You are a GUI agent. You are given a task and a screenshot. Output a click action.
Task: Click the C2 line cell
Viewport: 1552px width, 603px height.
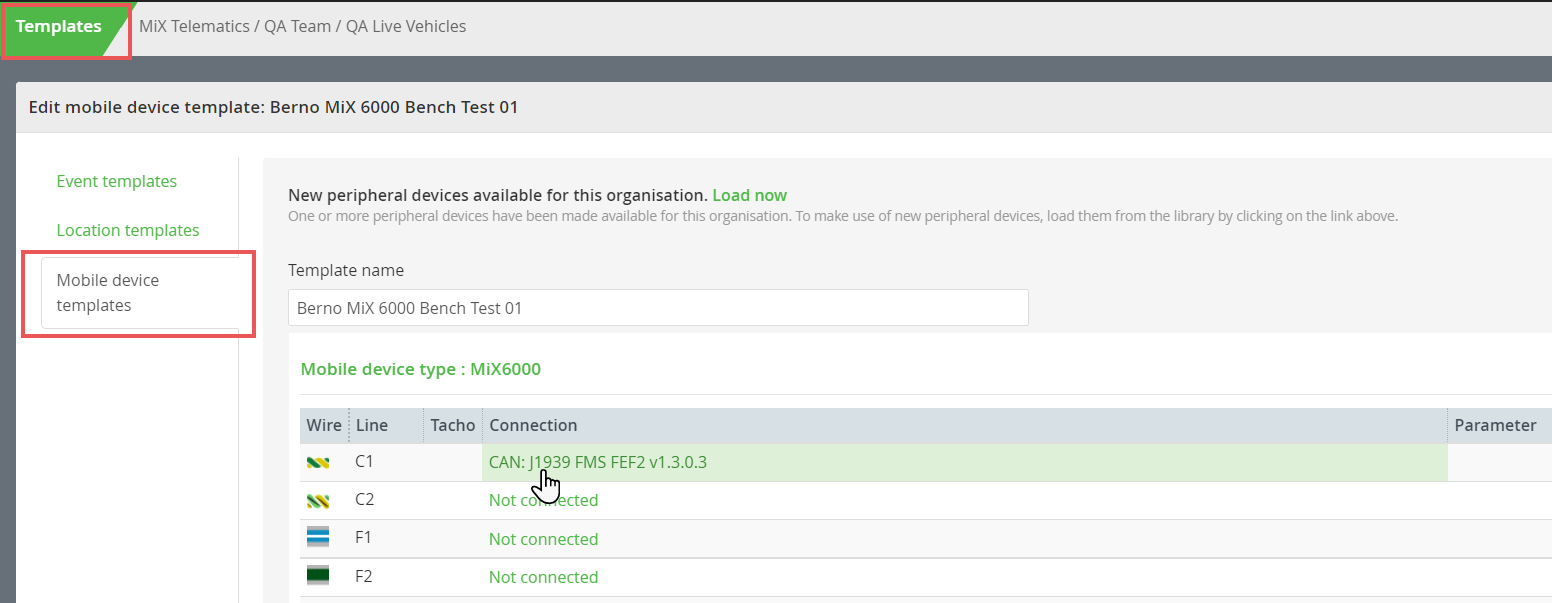tap(386, 500)
